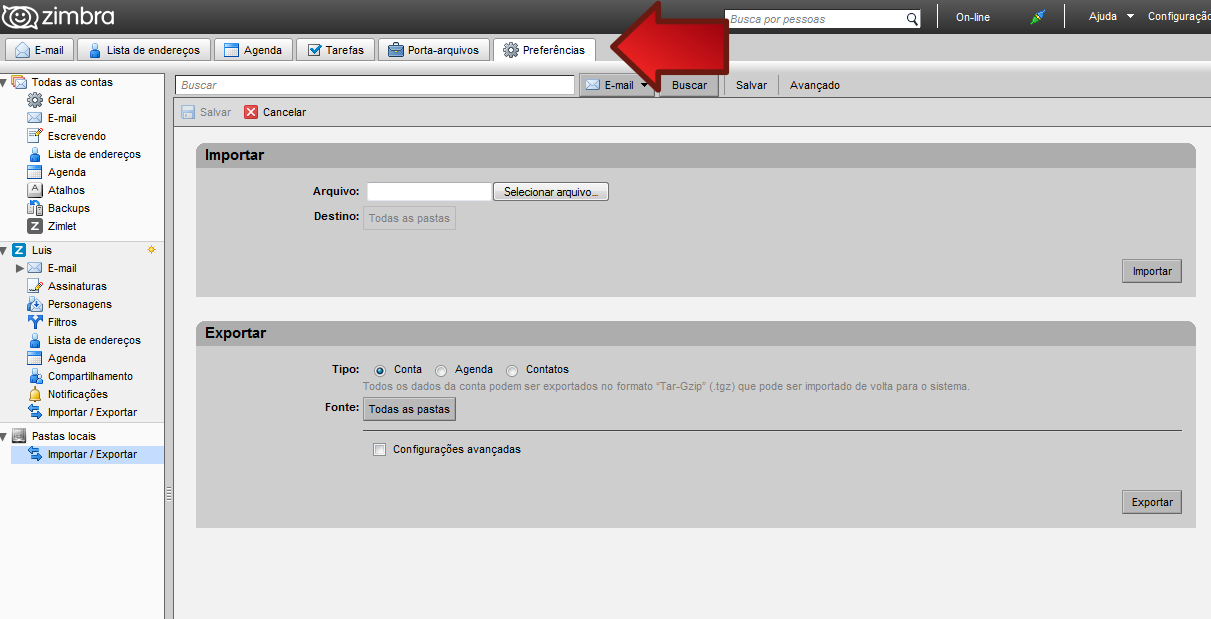Viewport: 1211px width, 619px height.
Task: Click the Selecionar arquivo button
Action: [550, 192]
